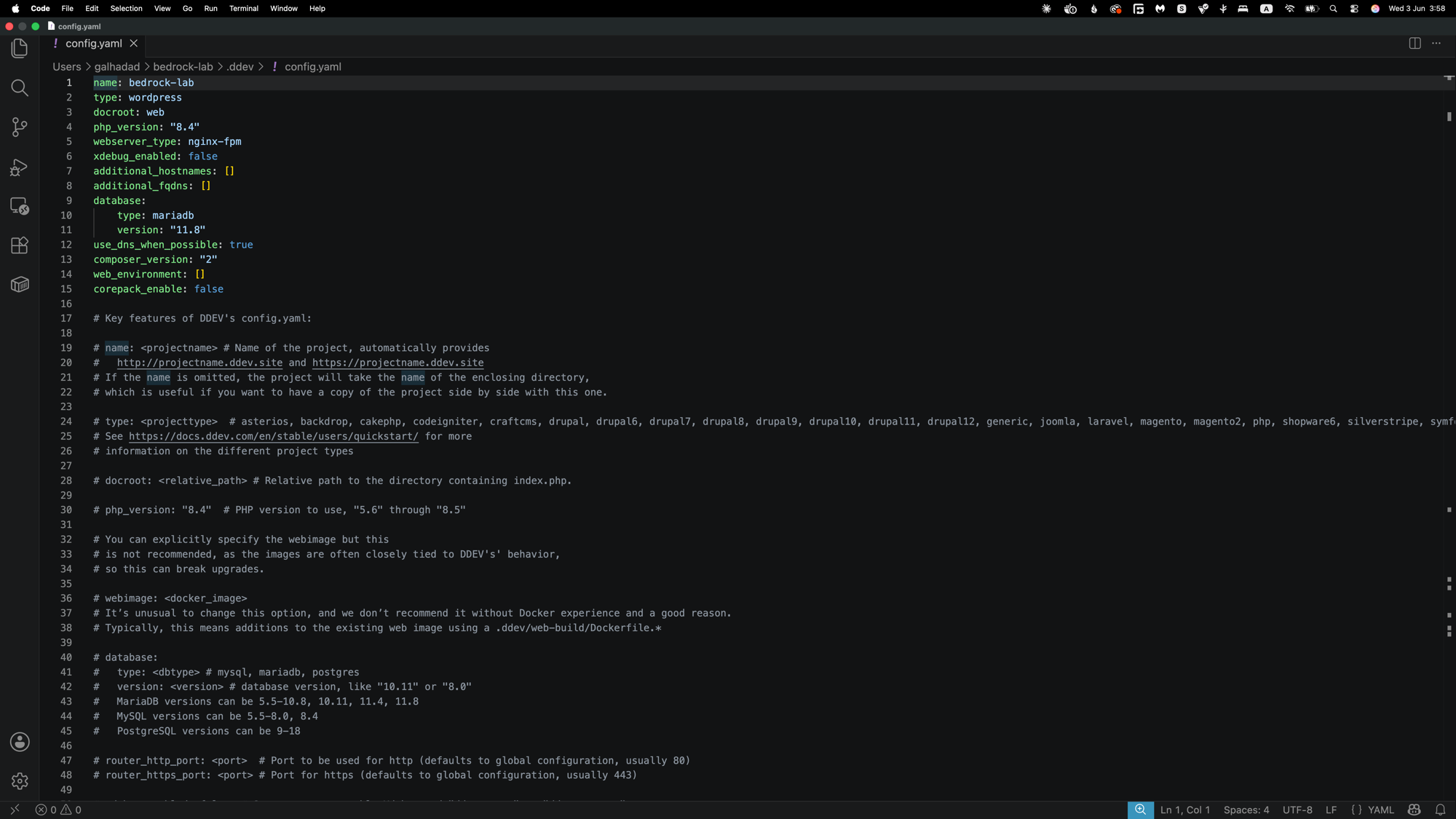This screenshot has height=819, width=1456.
Task: Click line number 9 in the gutter
Action: [x=69, y=200]
